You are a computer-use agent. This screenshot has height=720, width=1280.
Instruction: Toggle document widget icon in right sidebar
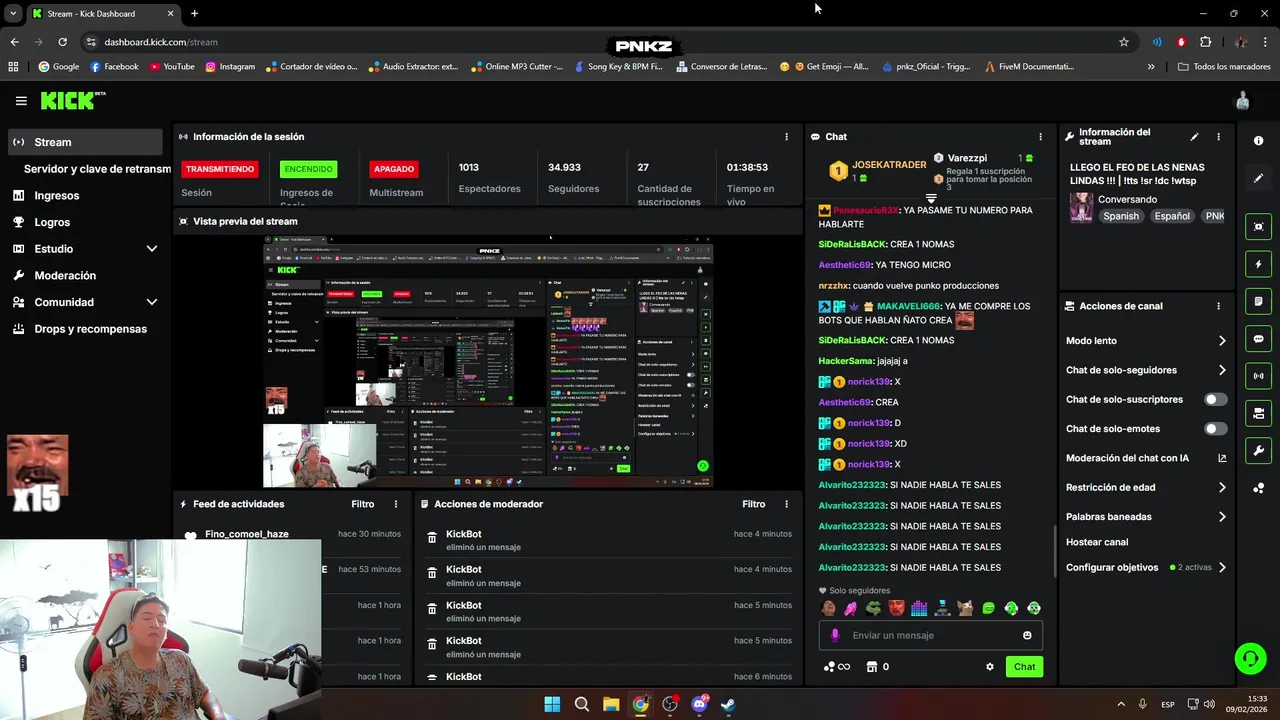pos(1258,301)
